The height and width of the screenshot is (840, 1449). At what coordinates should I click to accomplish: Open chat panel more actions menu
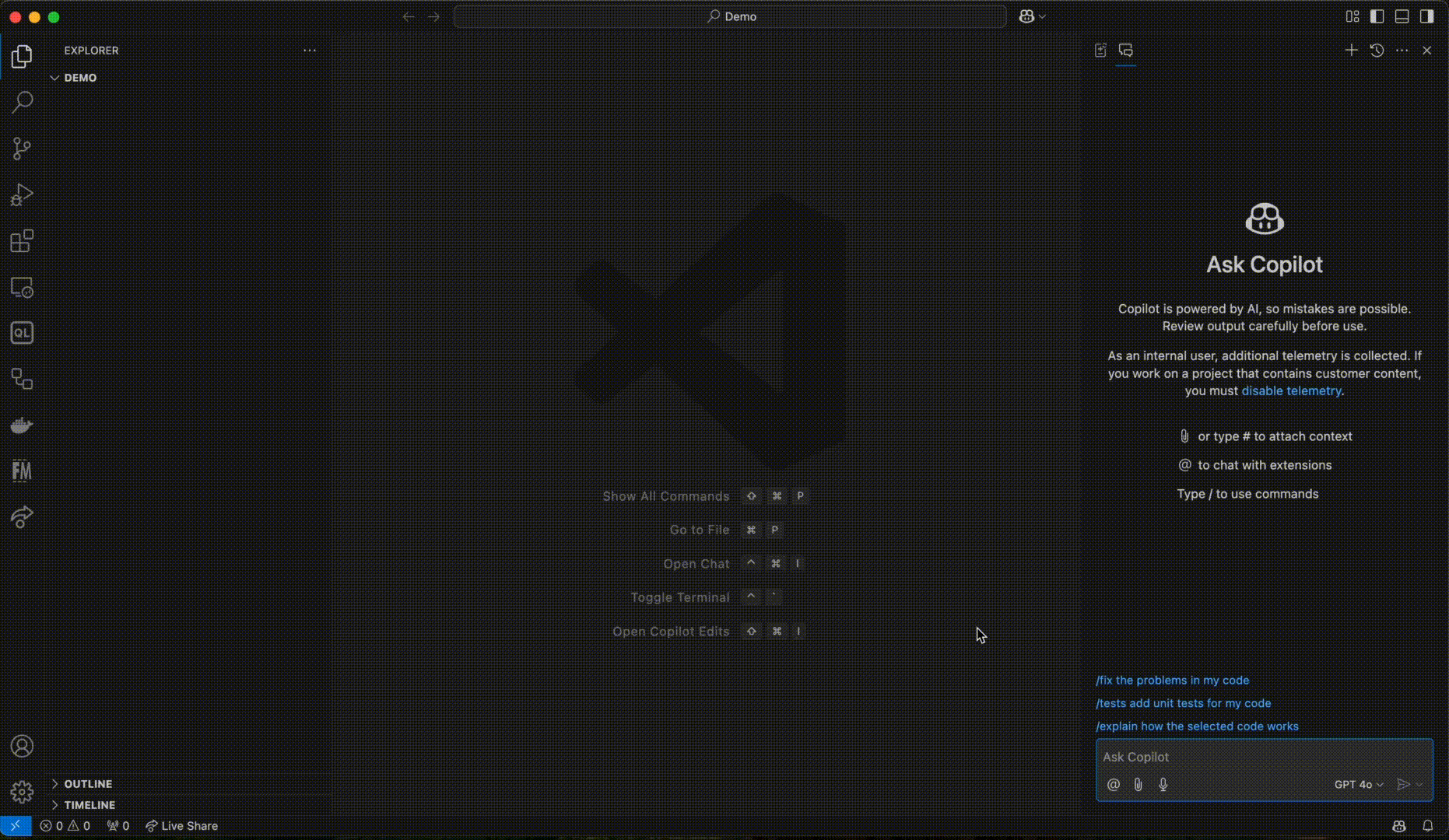tap(1402, 50)
